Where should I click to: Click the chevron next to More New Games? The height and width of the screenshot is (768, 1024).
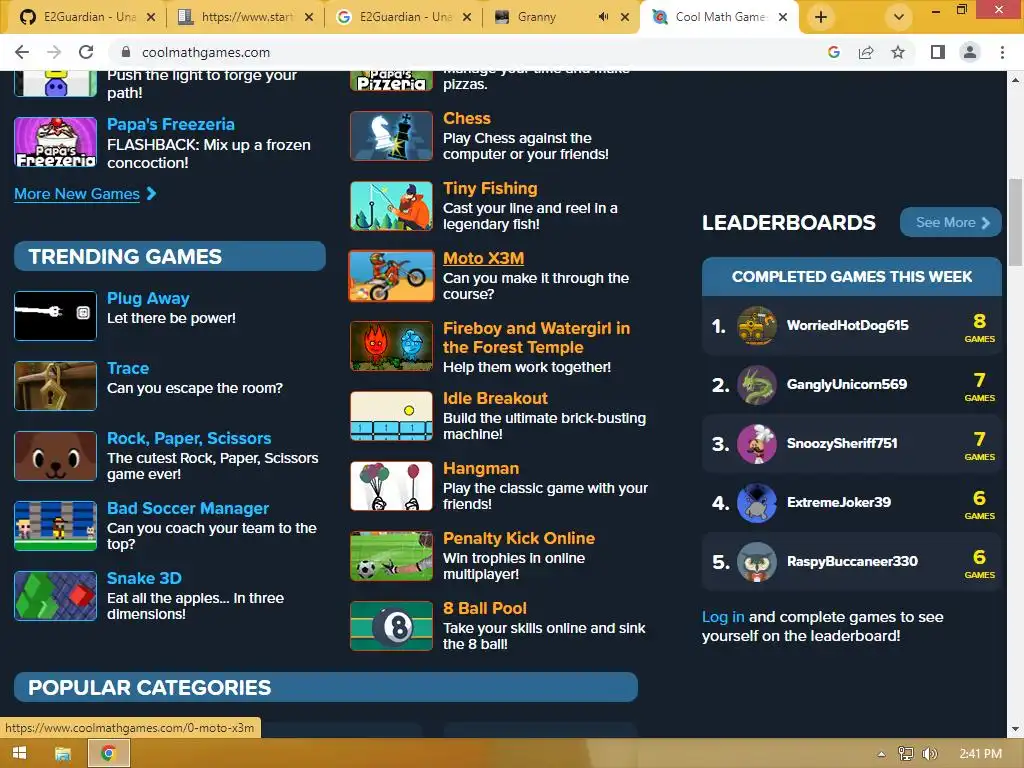pos(152,193)
